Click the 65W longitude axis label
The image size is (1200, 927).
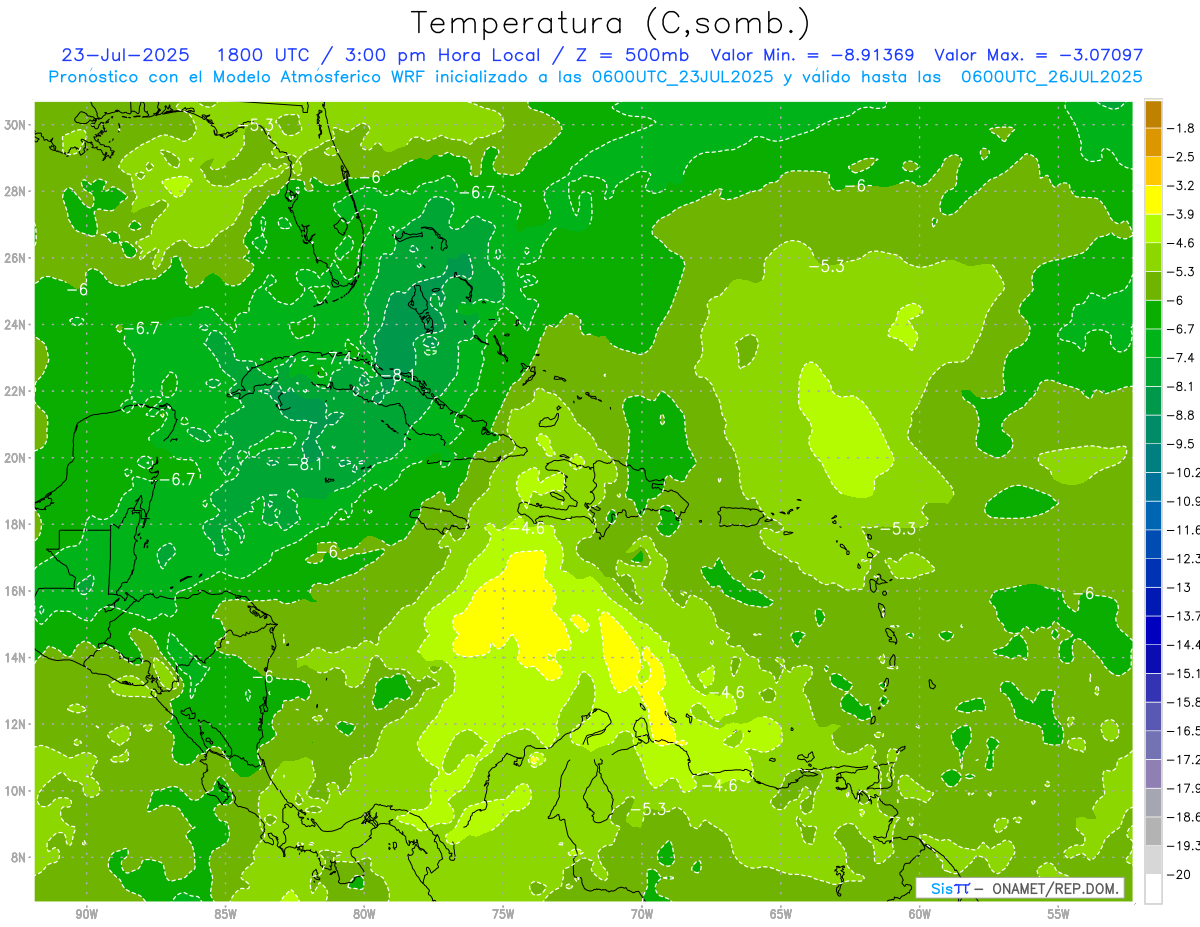tap(781, 914)
